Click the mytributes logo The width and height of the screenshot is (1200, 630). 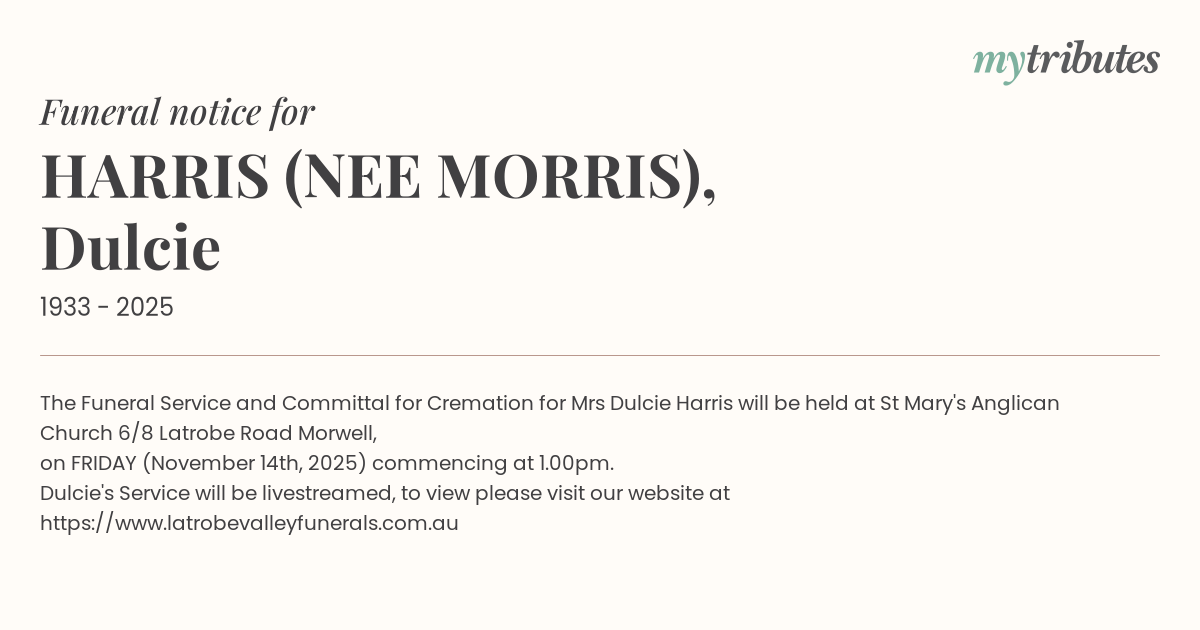click(1066, 60)
